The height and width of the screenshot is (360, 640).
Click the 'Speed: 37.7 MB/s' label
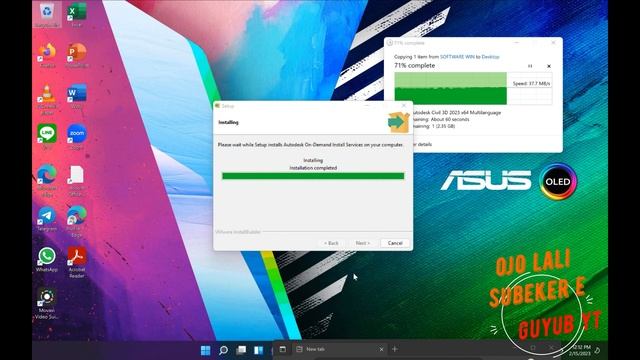531,83
